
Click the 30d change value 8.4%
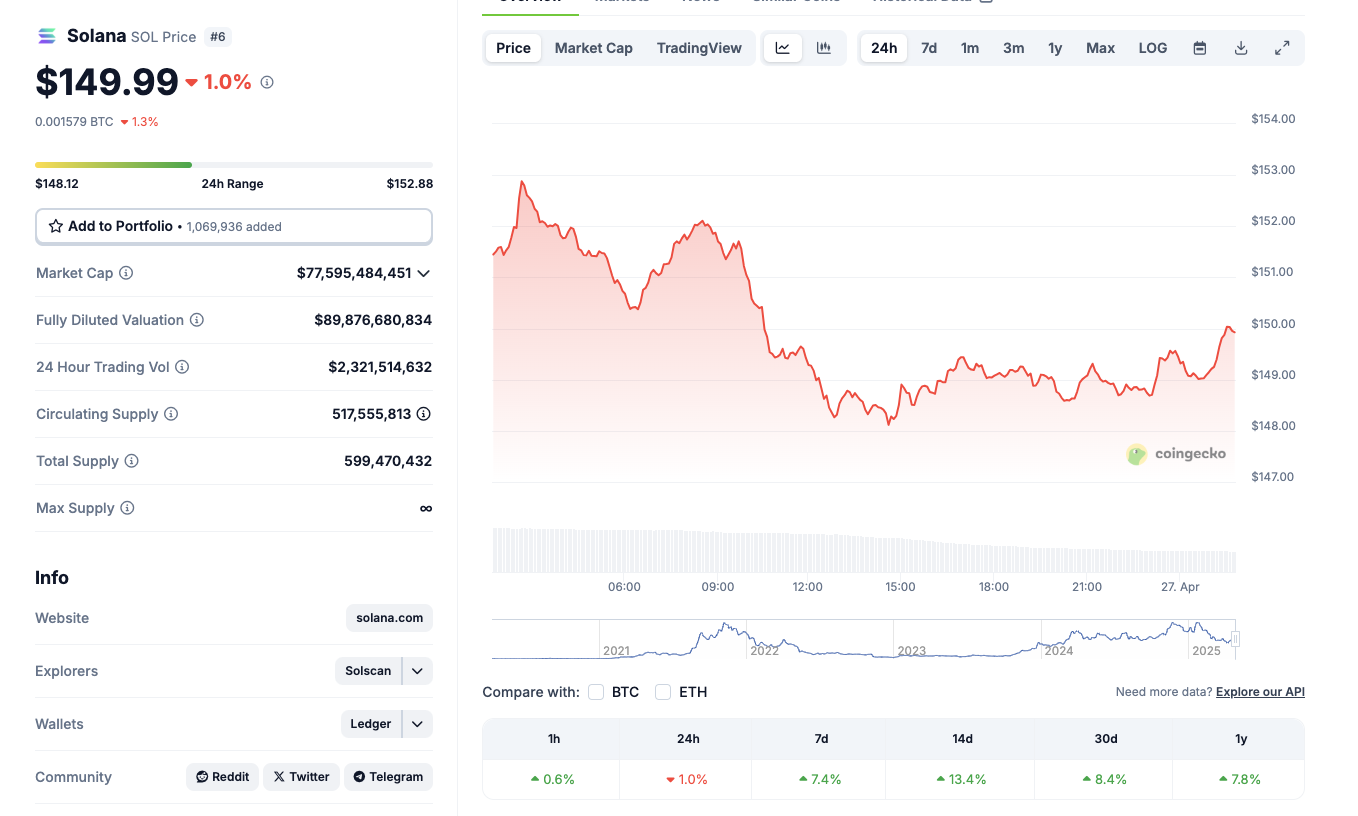[x=1105, y=779]
